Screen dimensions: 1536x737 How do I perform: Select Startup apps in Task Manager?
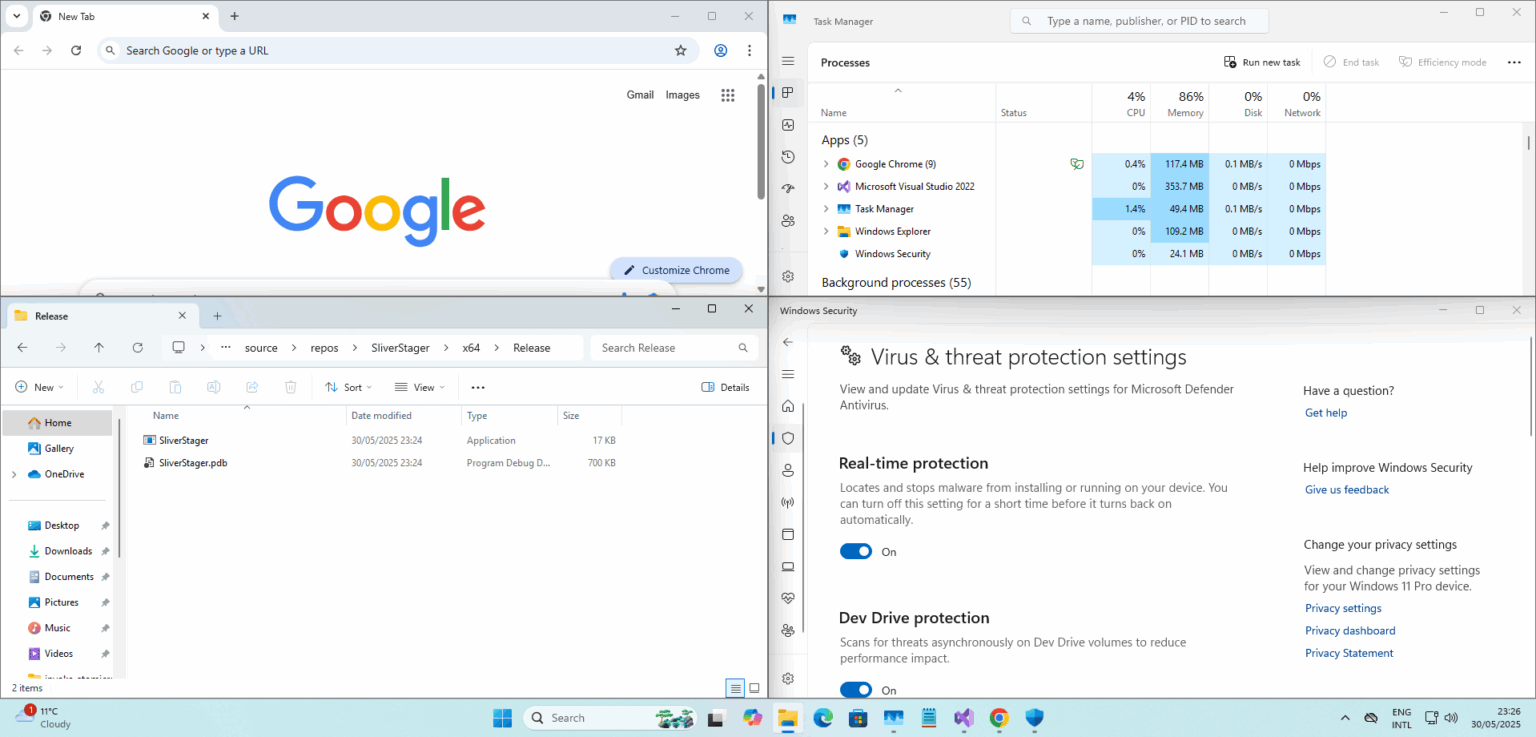tap(788, 187)
